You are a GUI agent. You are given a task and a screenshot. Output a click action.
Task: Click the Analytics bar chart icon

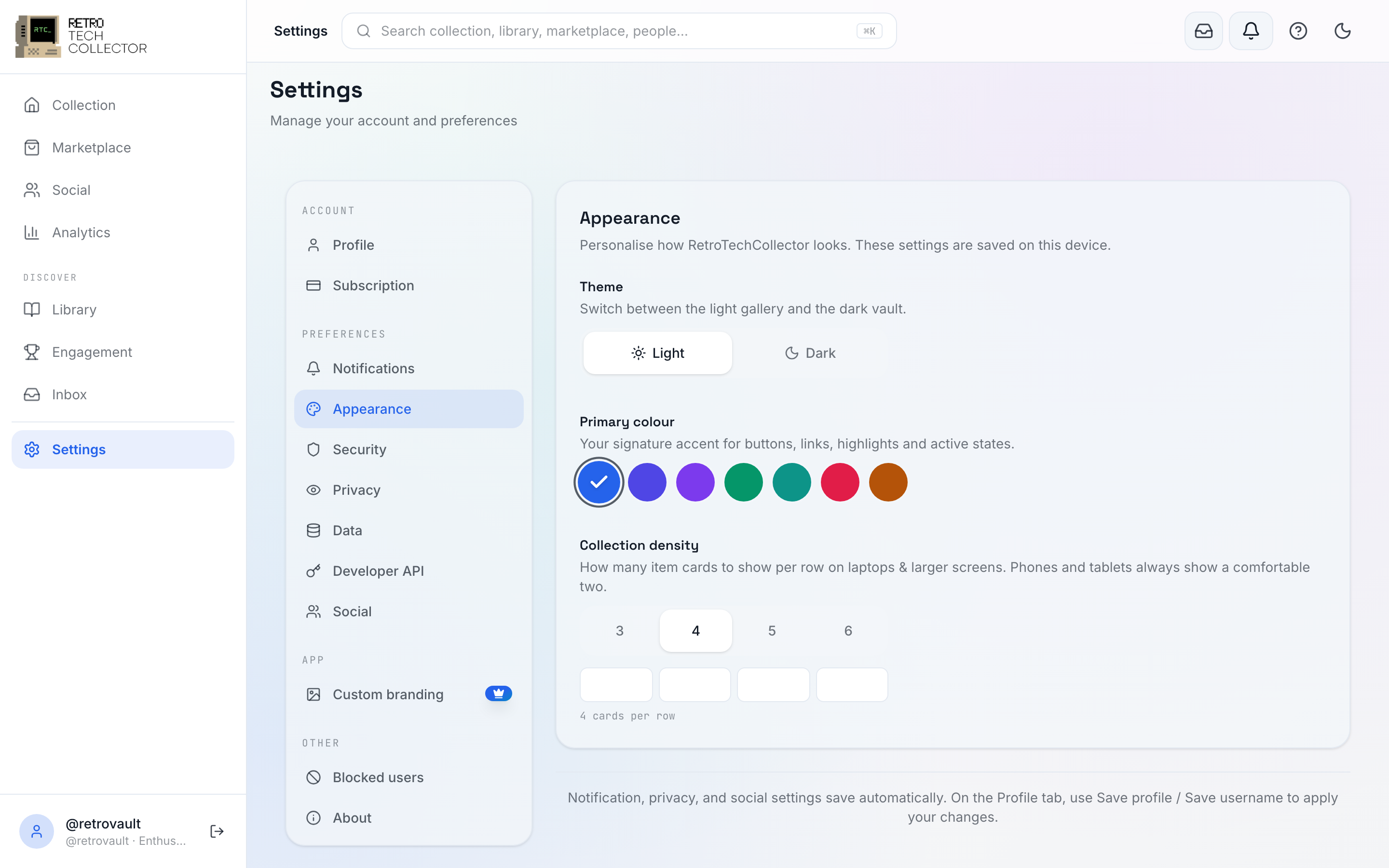pos(32,232)
